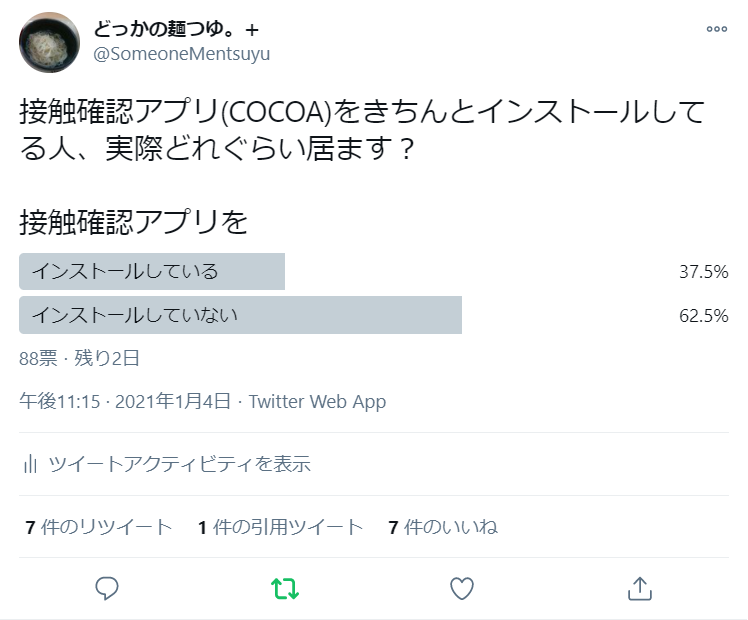Click the tweet activity bar chart icon
Viewport: 748px width, 620px height.
coord(31,464)
